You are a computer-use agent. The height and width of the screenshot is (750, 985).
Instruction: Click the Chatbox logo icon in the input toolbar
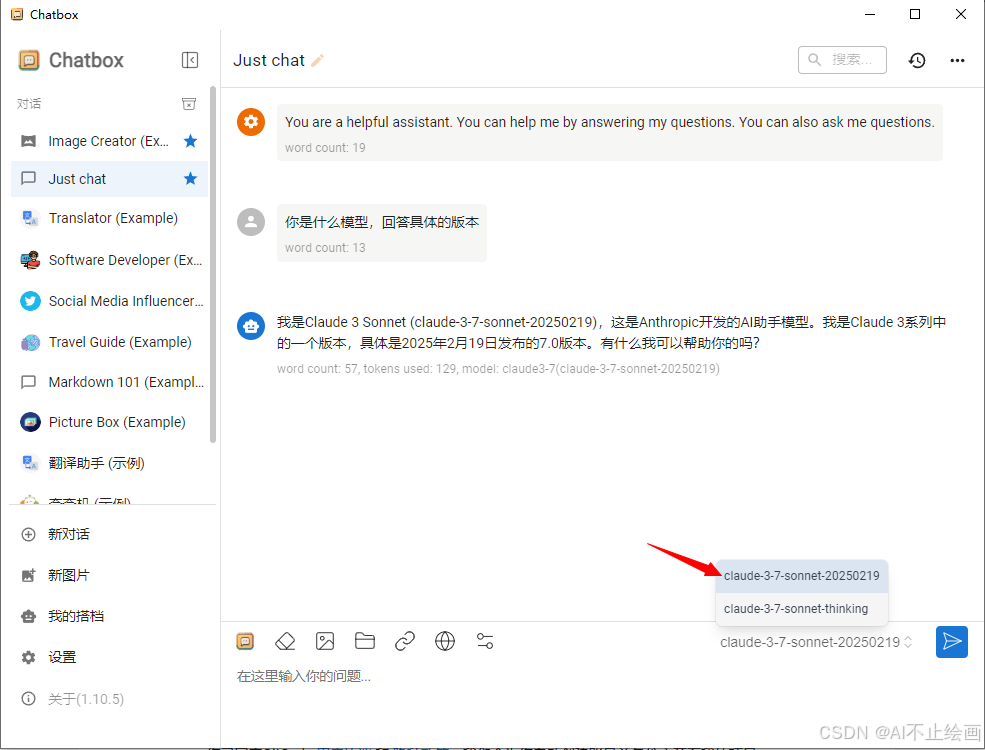point(245,641)
